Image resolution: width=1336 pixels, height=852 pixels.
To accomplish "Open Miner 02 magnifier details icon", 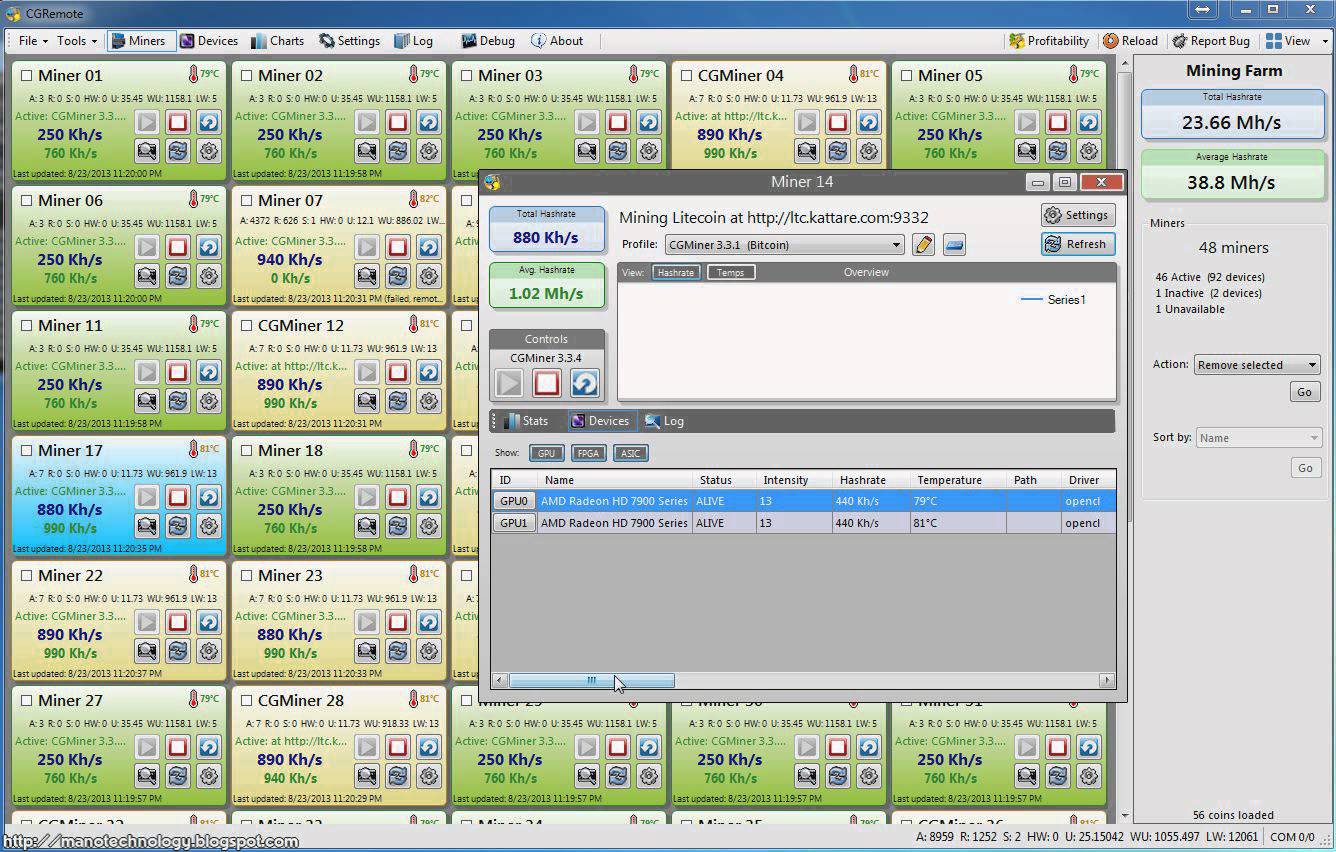I will click(x=367, y=152).
